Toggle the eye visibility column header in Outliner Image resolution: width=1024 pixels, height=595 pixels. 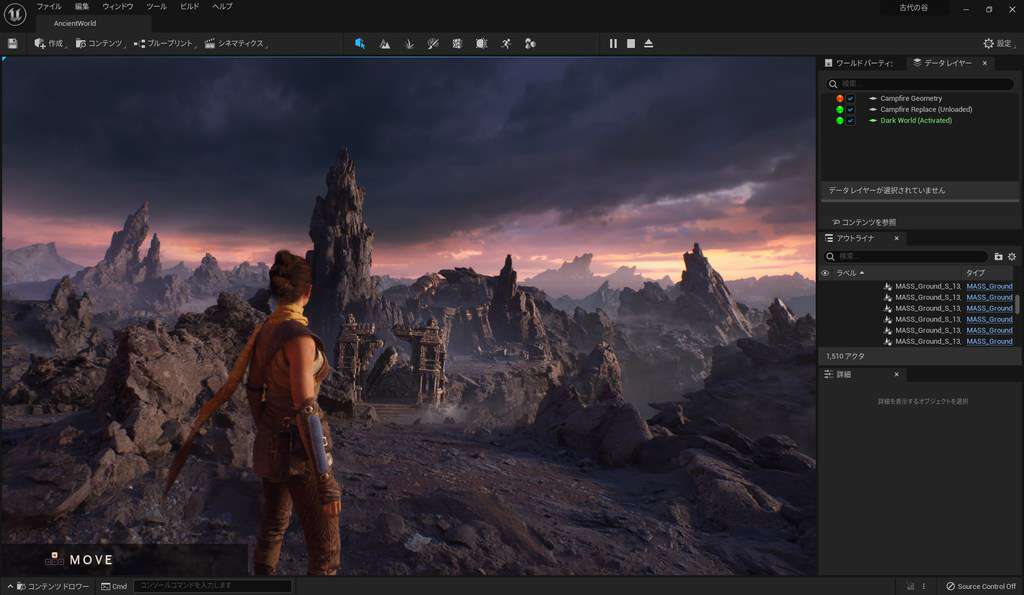point(825,273)
